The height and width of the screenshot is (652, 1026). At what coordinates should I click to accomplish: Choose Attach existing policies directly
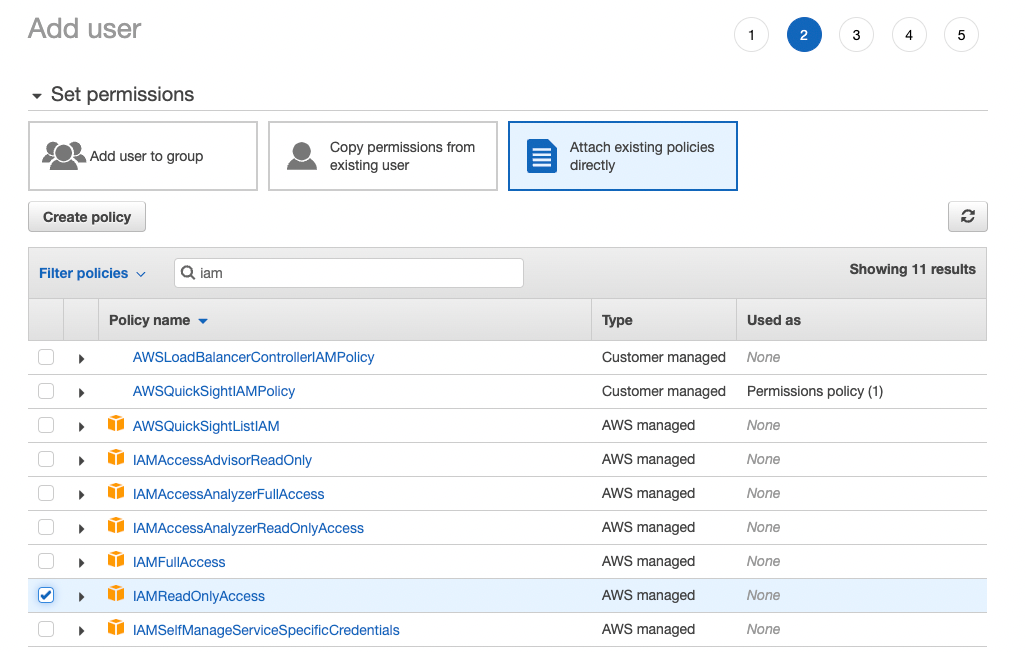pos(623,156)
